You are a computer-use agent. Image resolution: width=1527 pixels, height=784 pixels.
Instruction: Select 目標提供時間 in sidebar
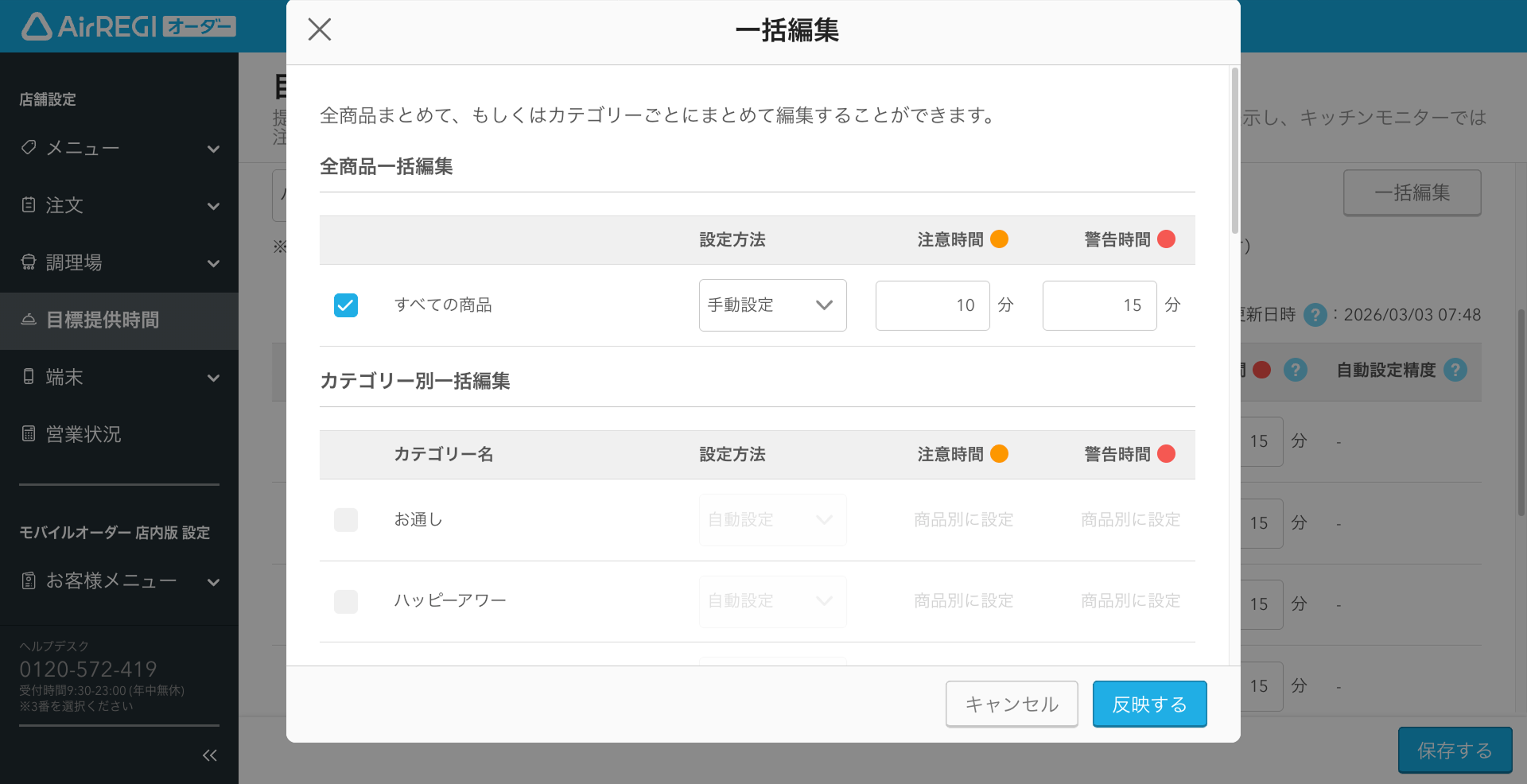click(119, 320)
